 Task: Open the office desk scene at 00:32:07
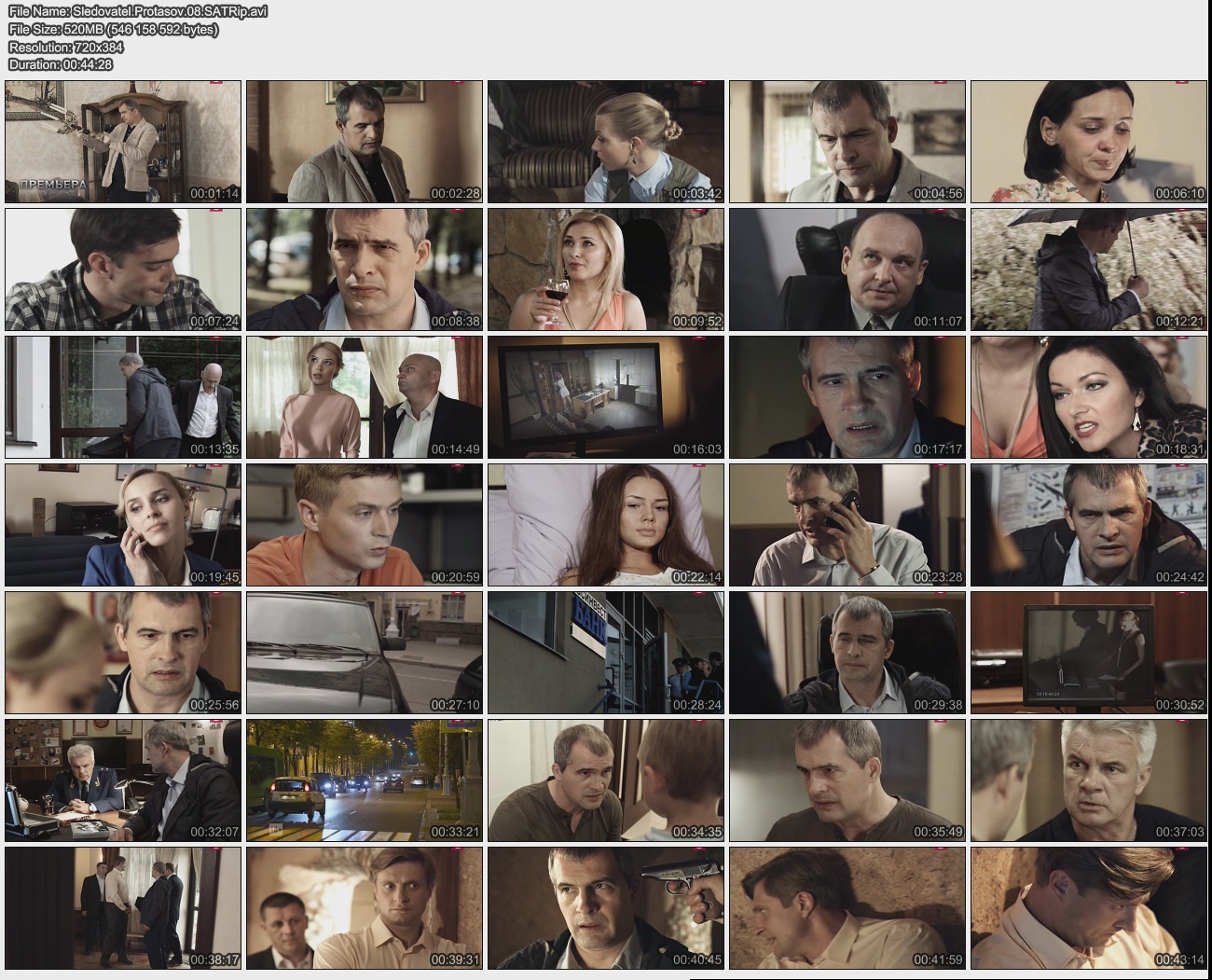(123, 780)
